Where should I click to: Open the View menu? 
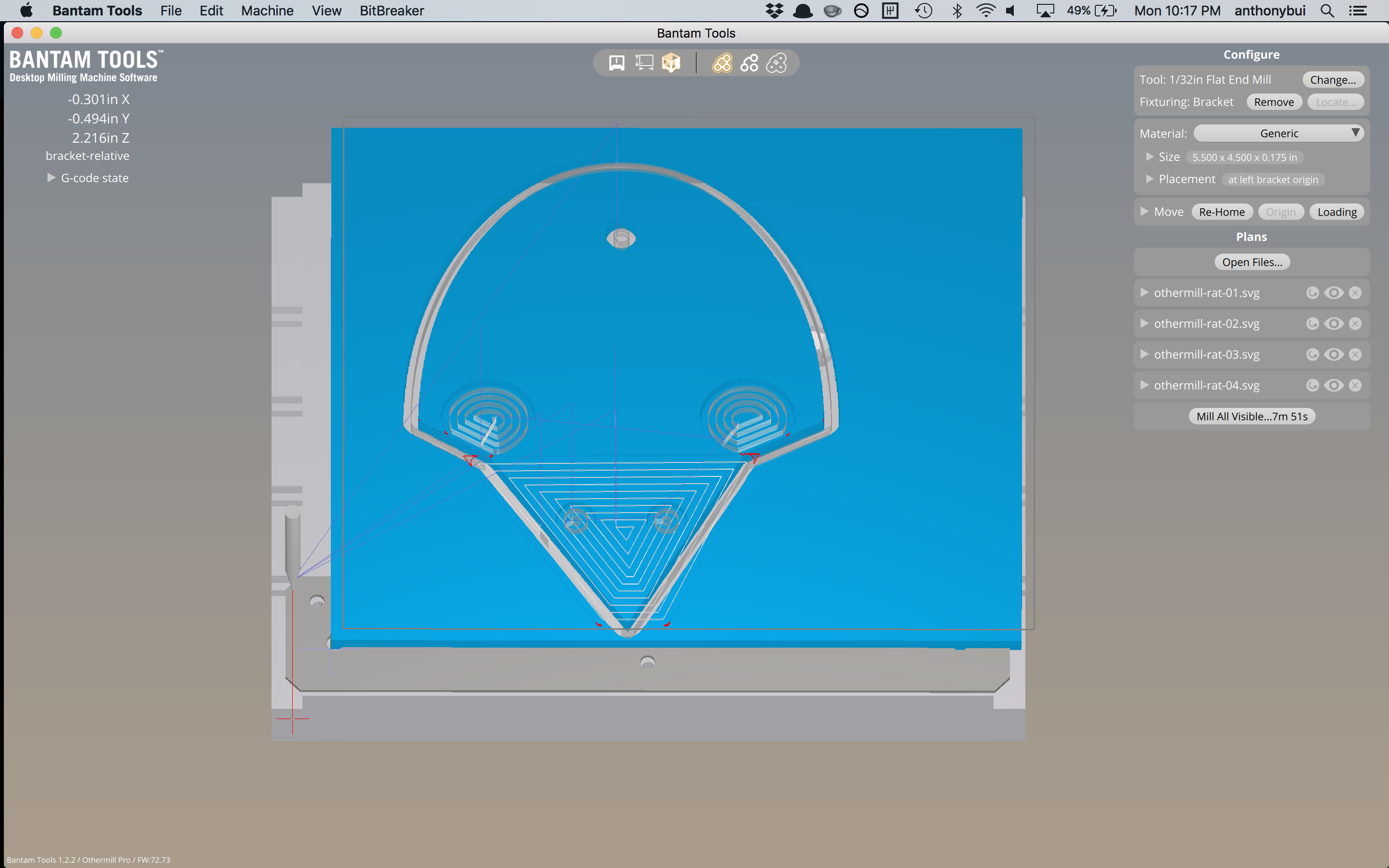pos(327,10)
